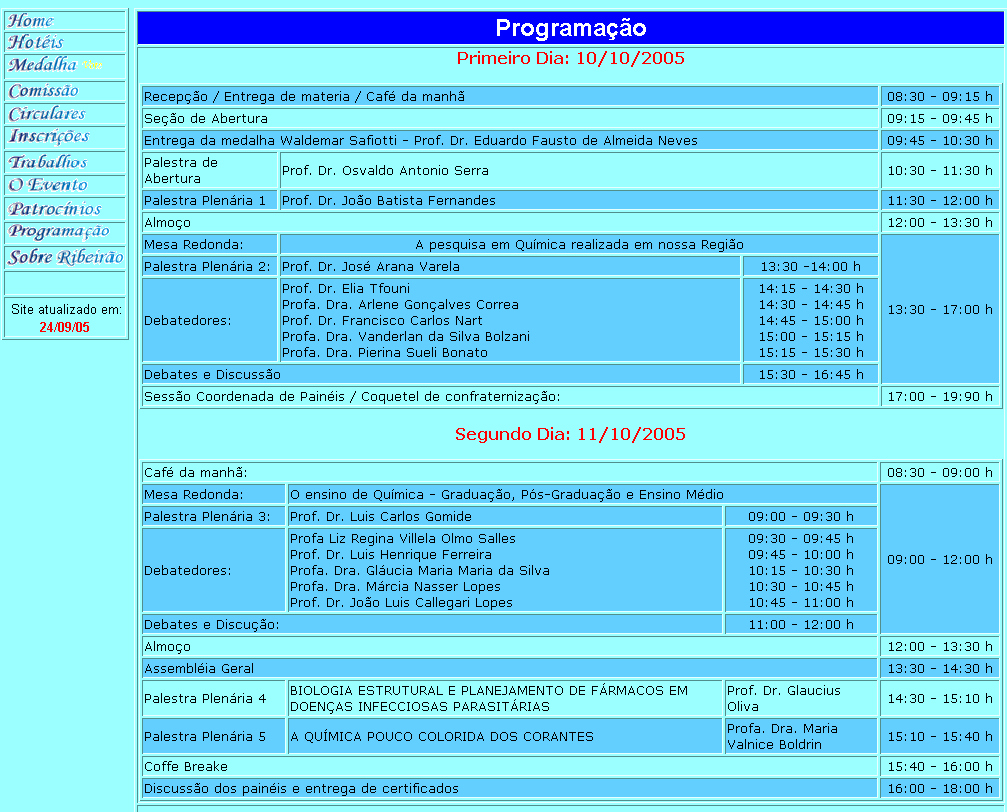Go to the Hotéis page
The width and height of the screenshot is (1007, 812).
tap(36, 42)
